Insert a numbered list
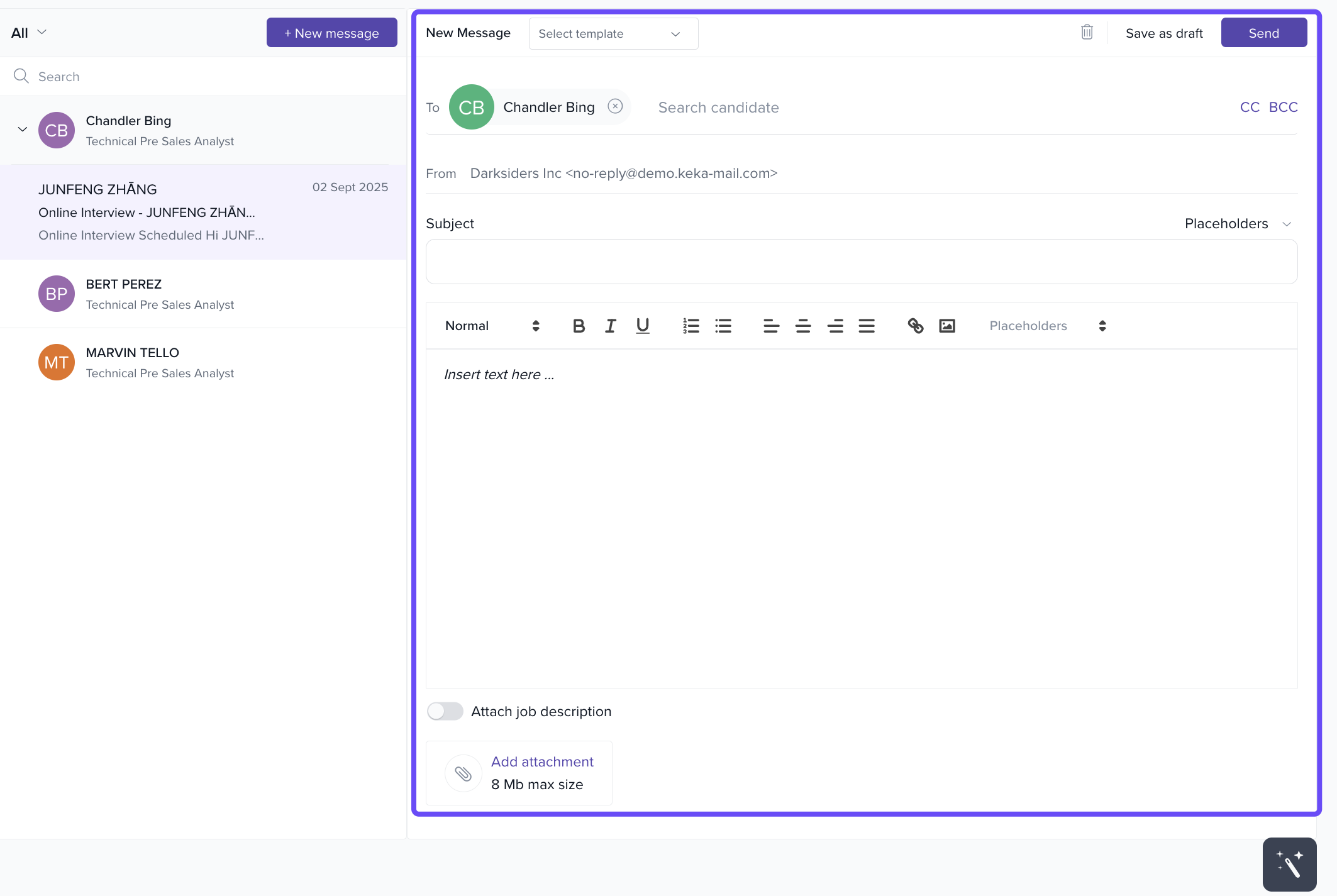This screenshot has height=896, width=1337. click(x=691, y=326)
